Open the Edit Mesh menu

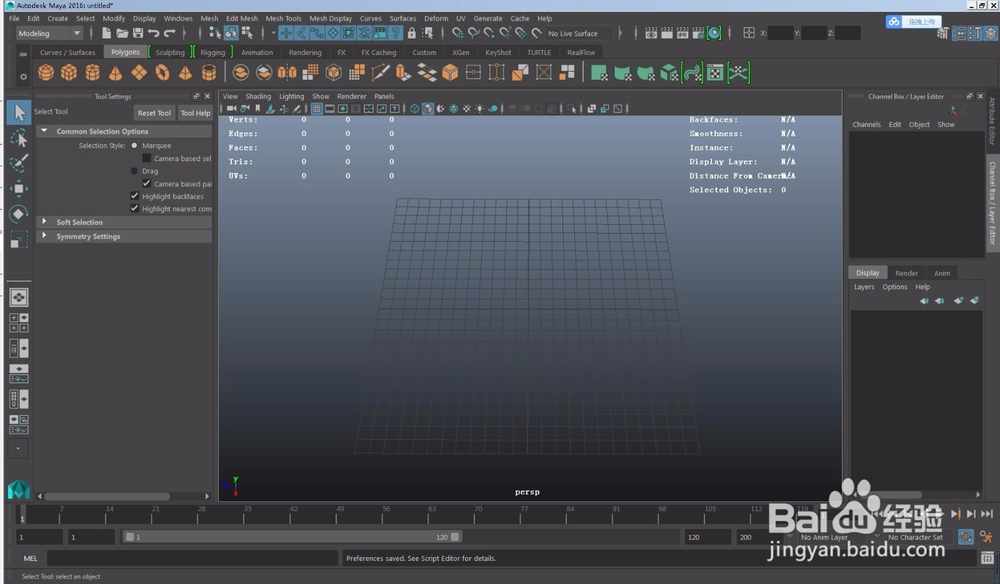coord(242,18)
